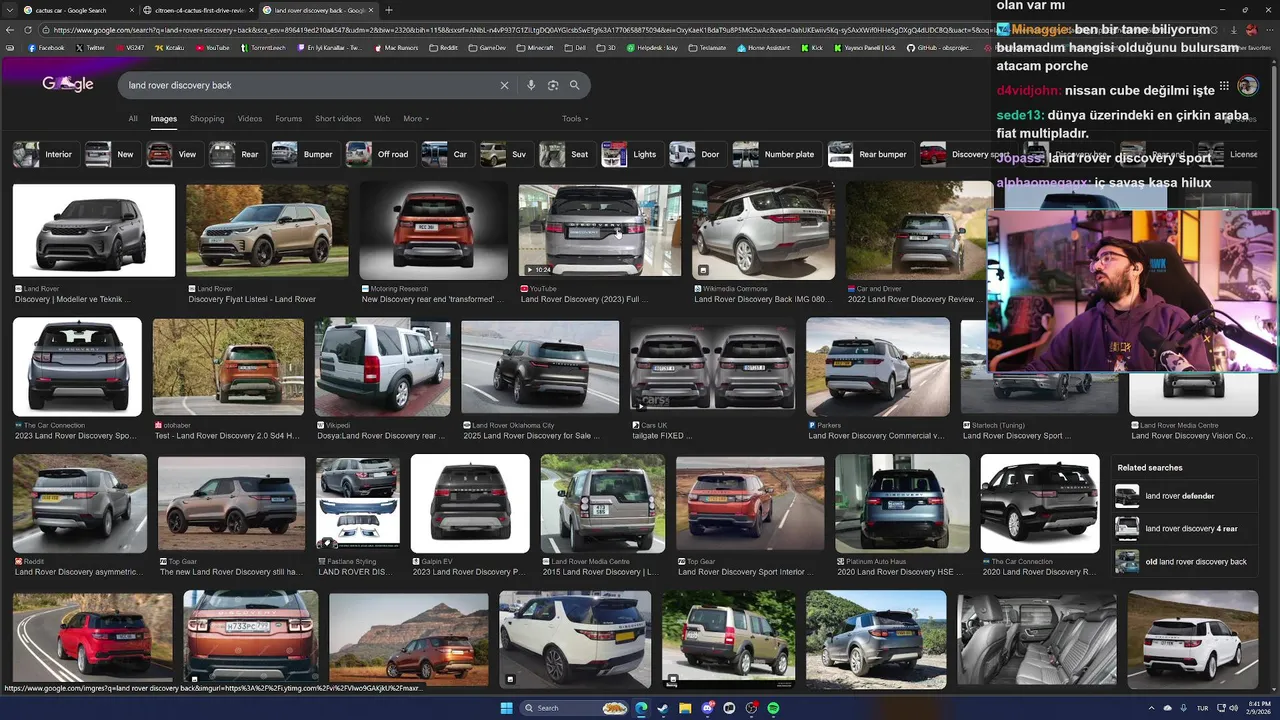This screenshot has height=720, width=1280.
Task: Switch to the Shopping tab
Action: coord(207,119)
